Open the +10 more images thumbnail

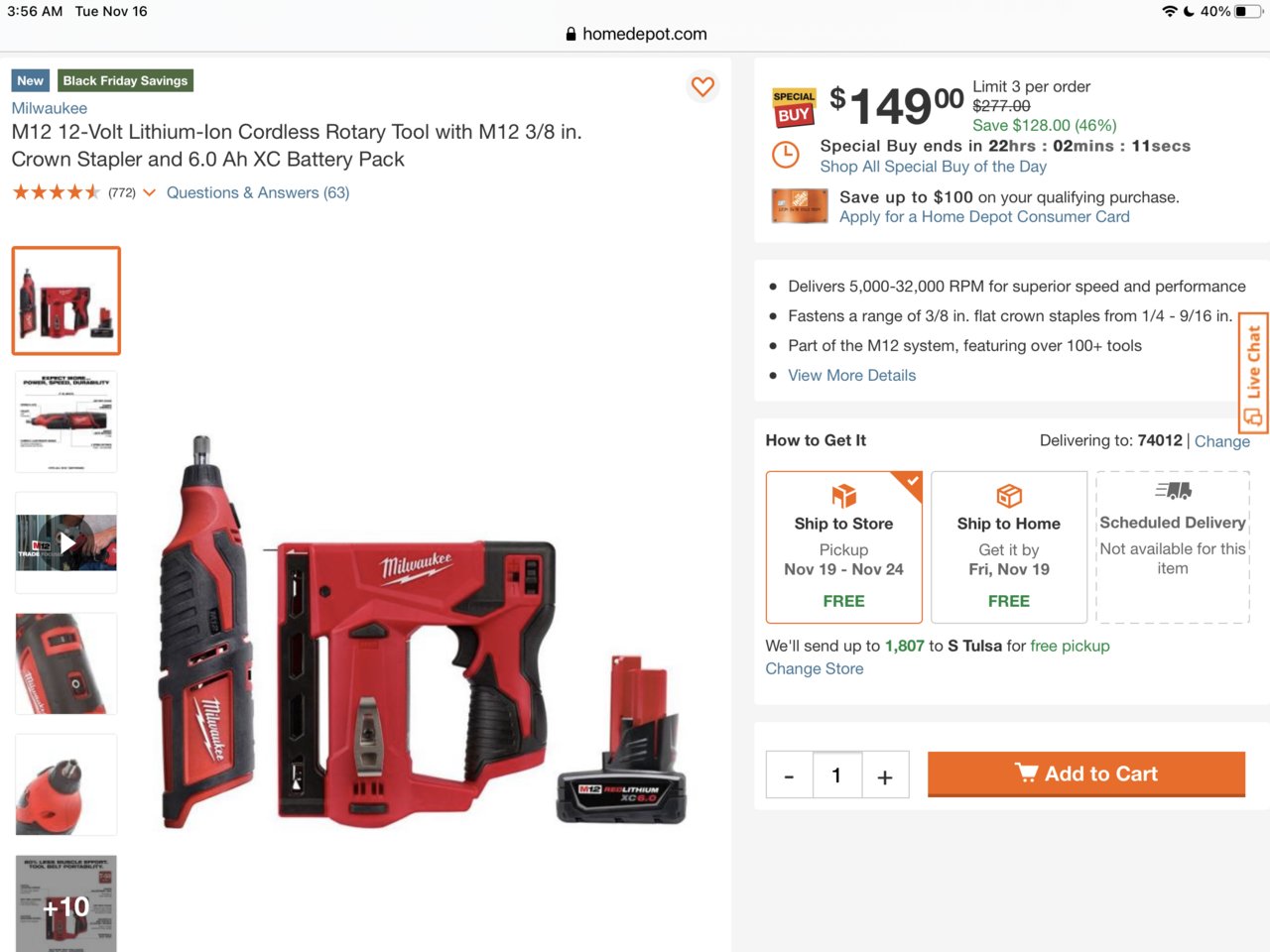66,903
